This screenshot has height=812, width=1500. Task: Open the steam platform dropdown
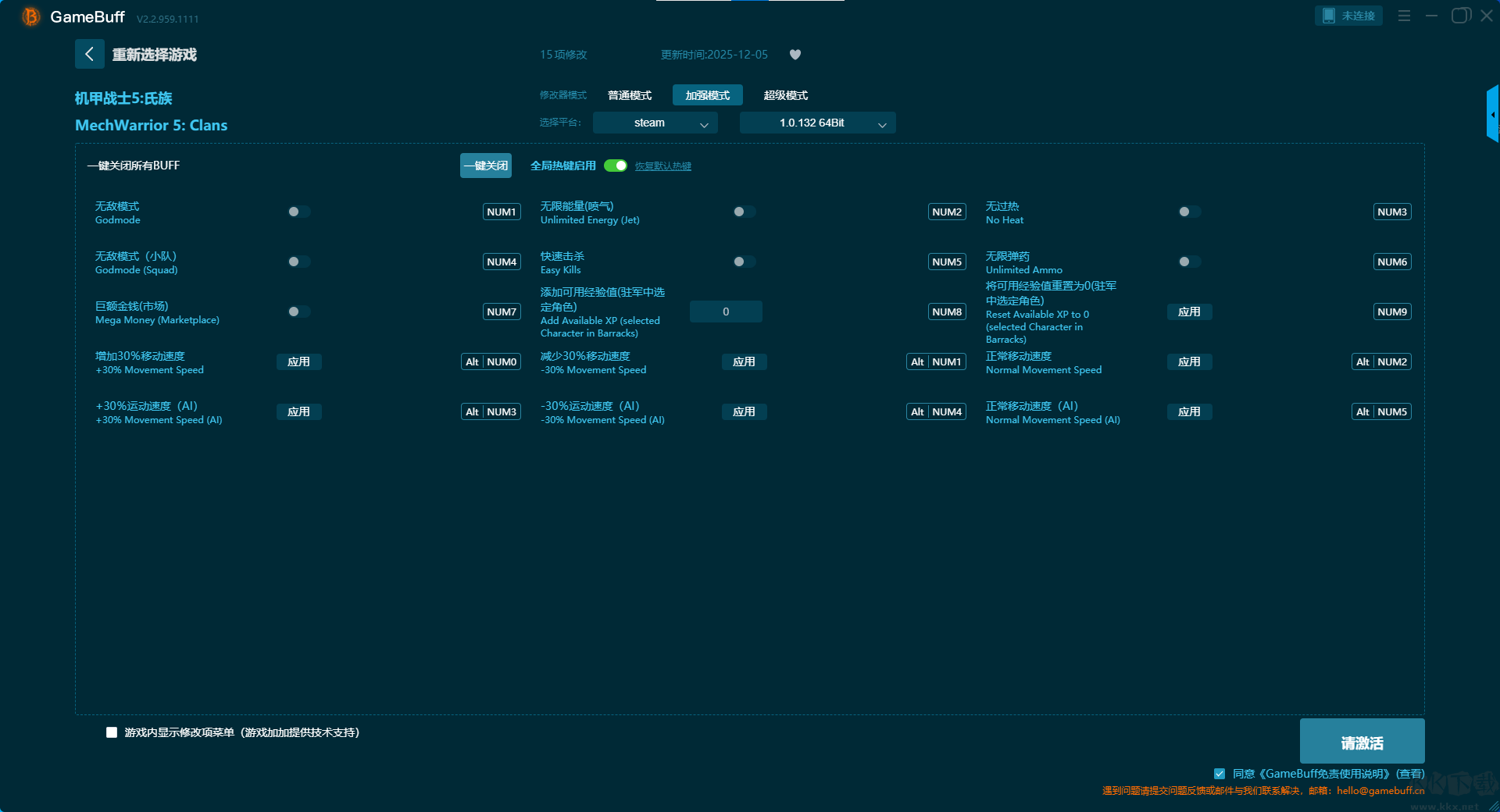tap(655, 123)
